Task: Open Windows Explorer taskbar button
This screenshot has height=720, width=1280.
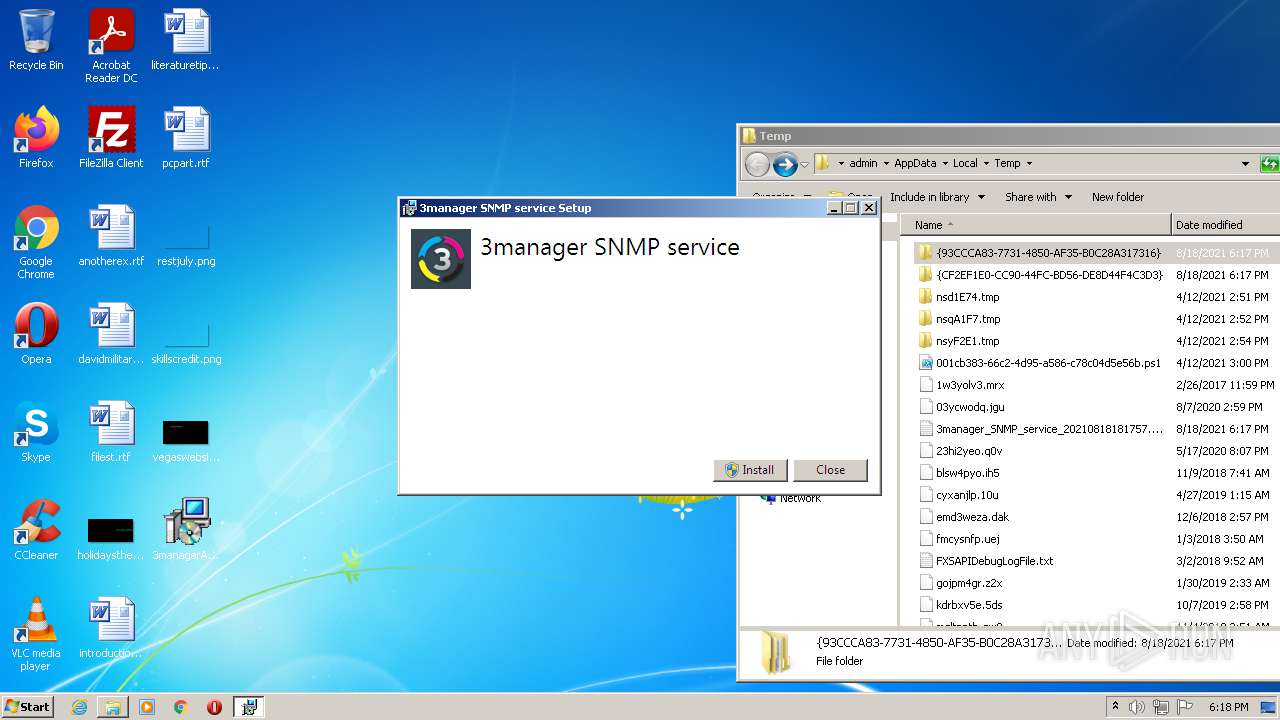Action: click(113, 707)
